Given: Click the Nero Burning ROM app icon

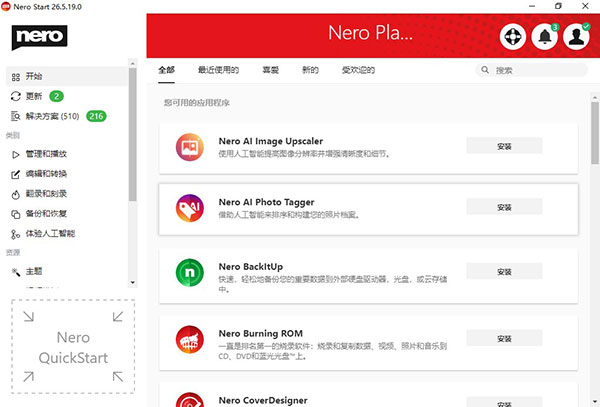Looking at the screenshot, I should pyautogui.click(x=190, y=339).
